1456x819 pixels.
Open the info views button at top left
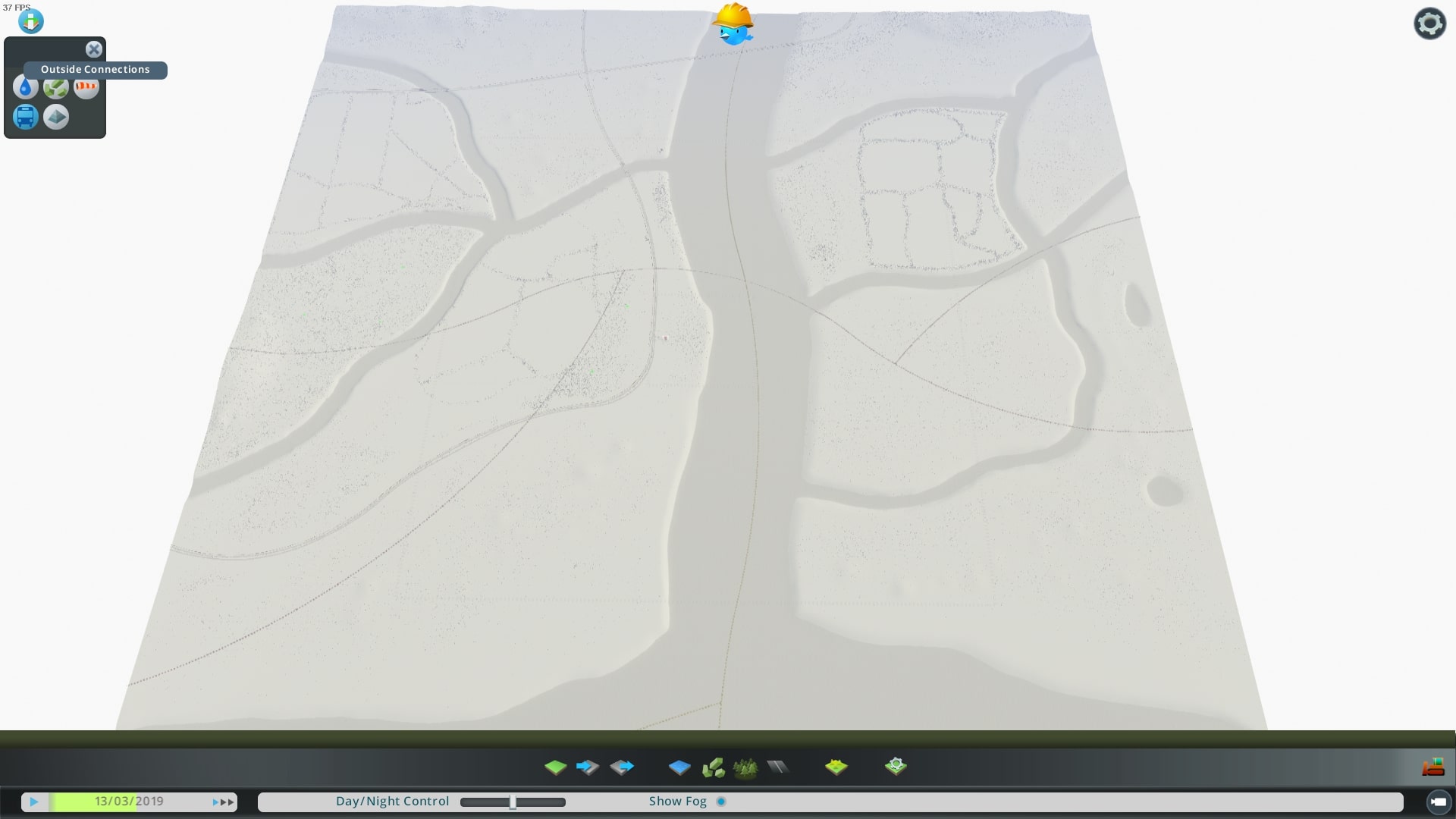click(x=31, y=21)
